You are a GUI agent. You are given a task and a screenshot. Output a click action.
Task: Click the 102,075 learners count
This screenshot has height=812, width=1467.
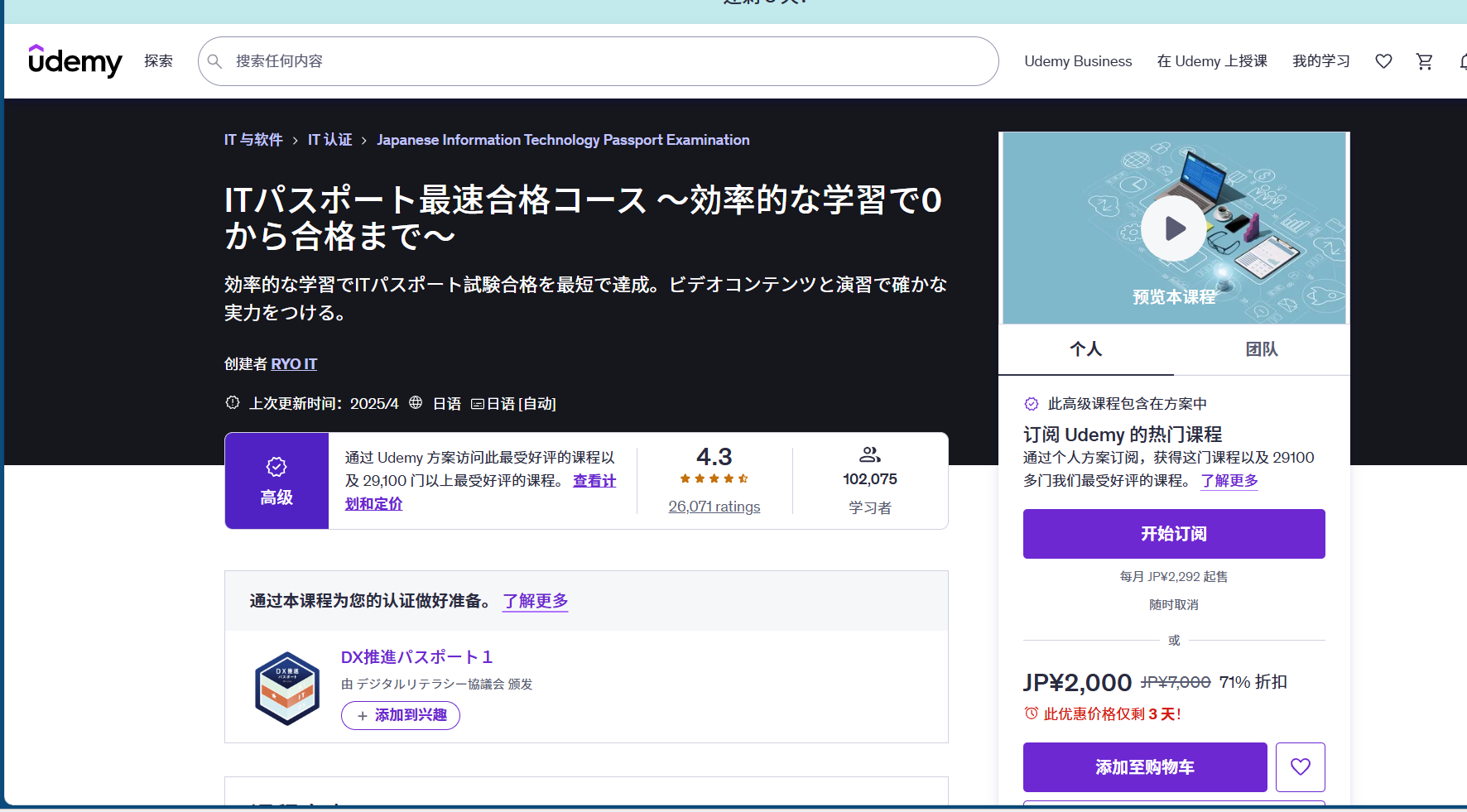(870, 479)
